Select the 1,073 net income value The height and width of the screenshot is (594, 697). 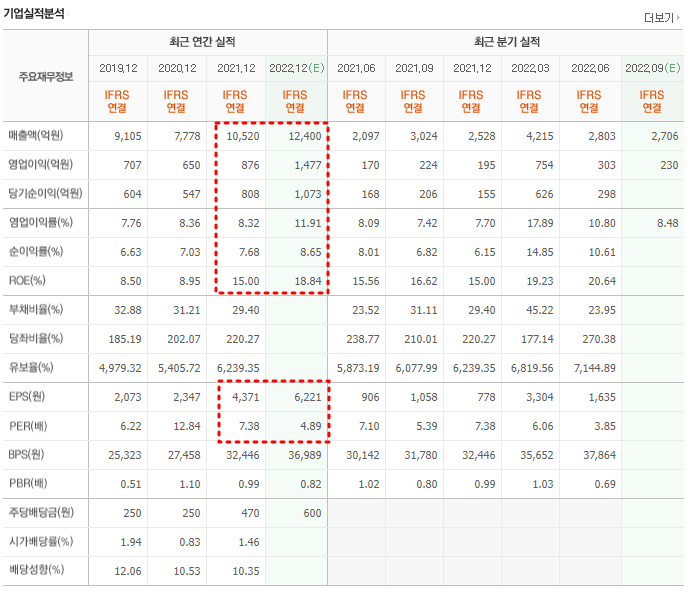[308, 194]
